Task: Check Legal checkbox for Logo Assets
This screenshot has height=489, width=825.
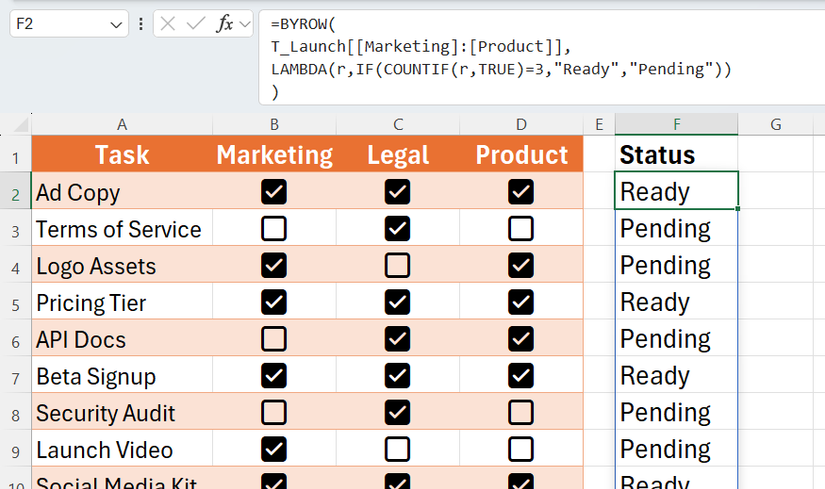Action: [397, 266]
